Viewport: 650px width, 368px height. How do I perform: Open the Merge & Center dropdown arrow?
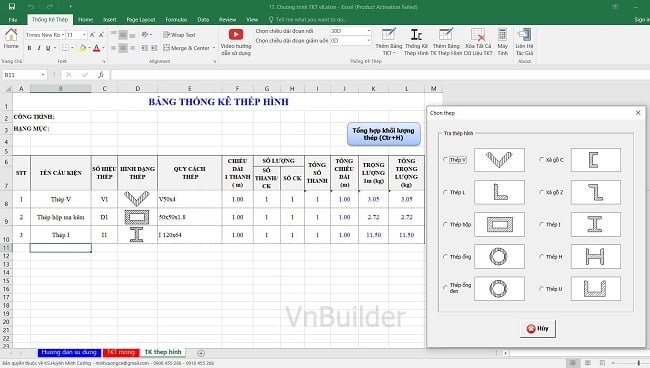point(214,48)
